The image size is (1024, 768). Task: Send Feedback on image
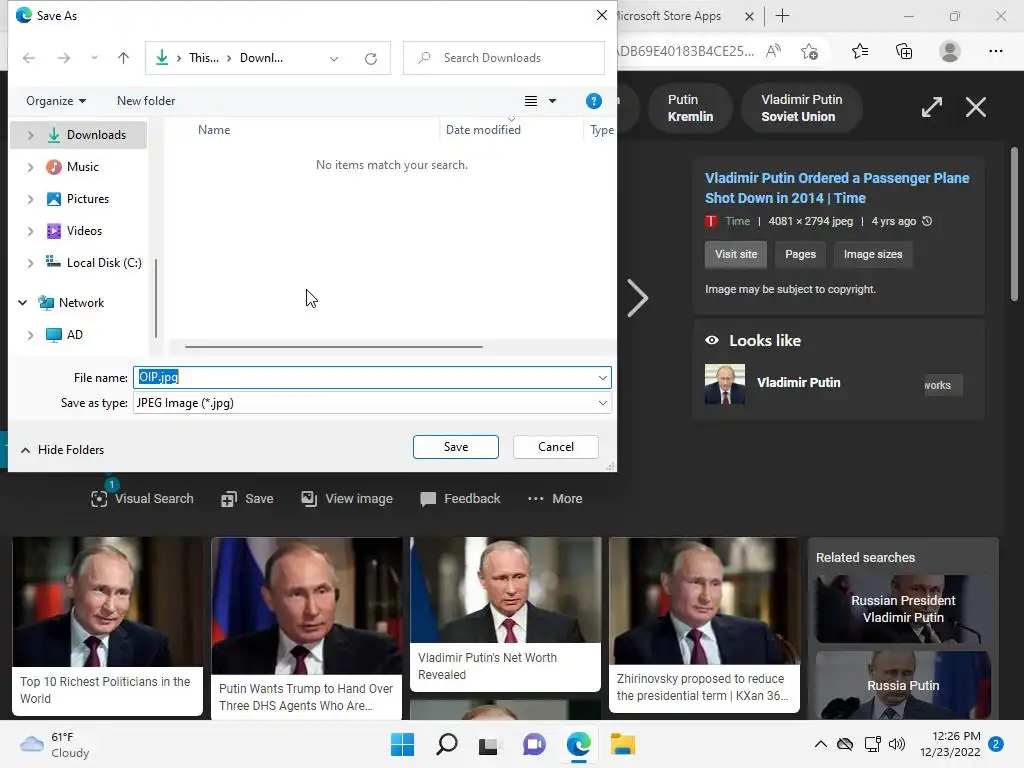(x=460, y=499)
